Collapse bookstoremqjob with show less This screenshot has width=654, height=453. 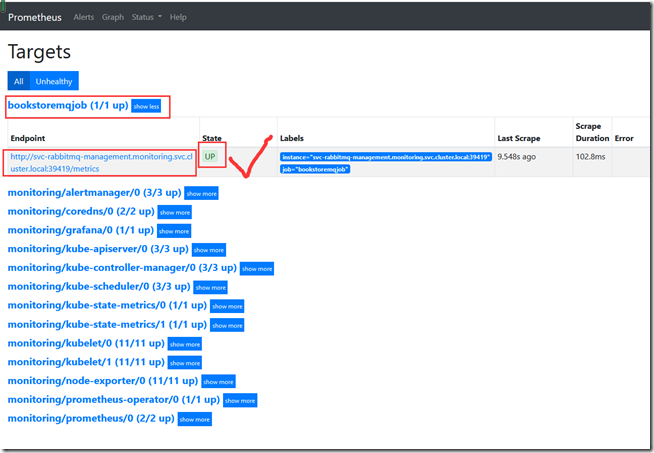(146, 106)
